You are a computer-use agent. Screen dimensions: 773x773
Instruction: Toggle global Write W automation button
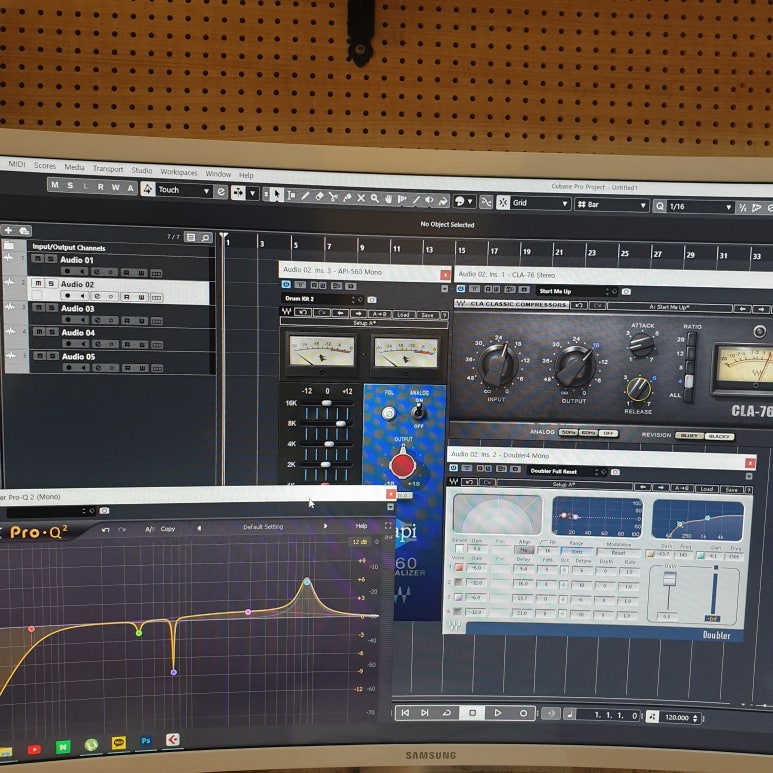pyautogui.click(x=115, y=187)
